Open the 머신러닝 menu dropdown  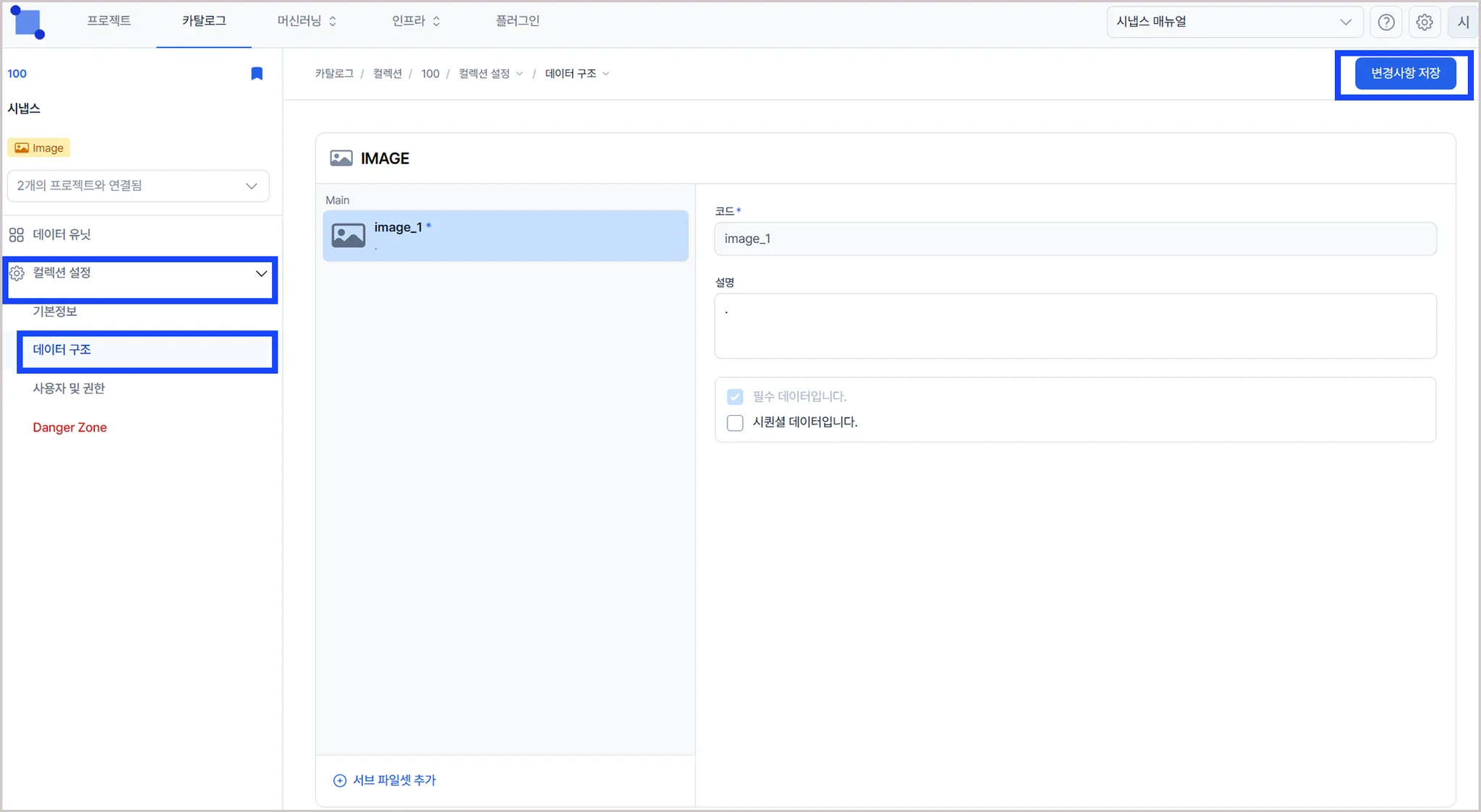[307, 22]
